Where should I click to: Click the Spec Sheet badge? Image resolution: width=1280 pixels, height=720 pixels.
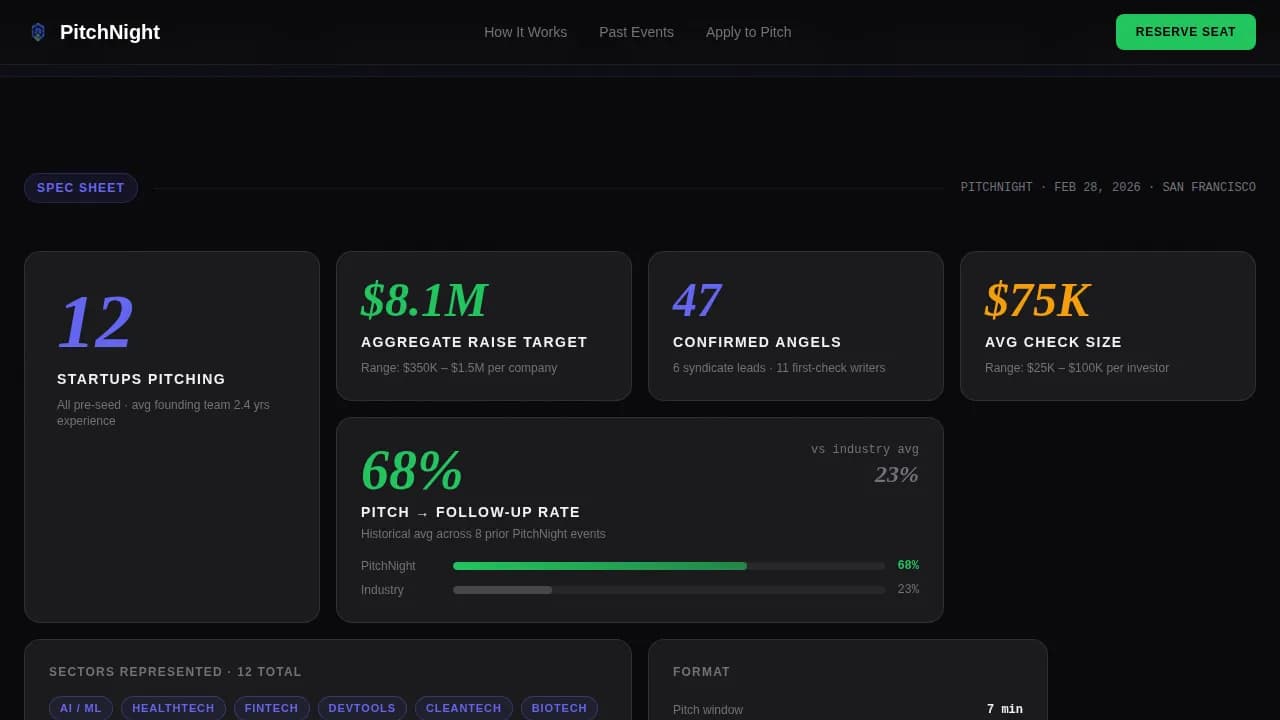pyautogui.click(x=81, y=188)
